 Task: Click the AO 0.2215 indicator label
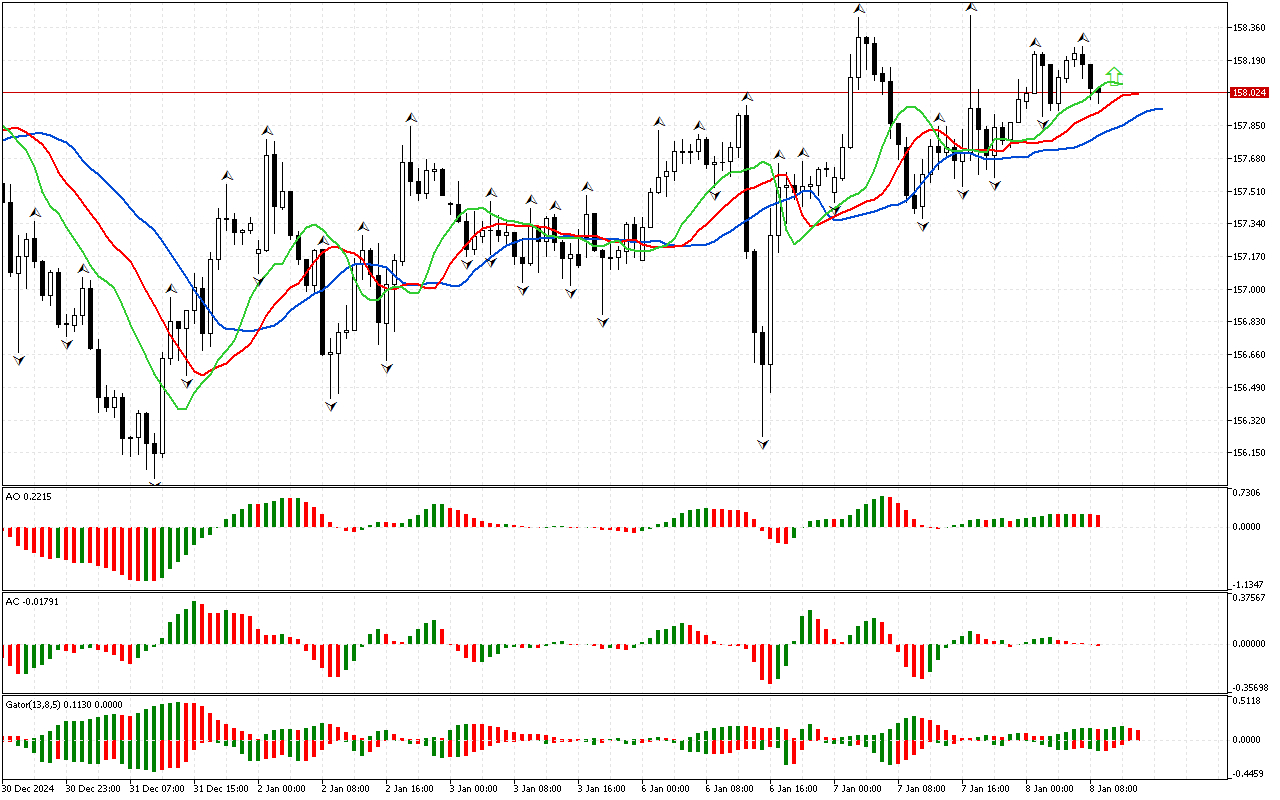point(28,496)
